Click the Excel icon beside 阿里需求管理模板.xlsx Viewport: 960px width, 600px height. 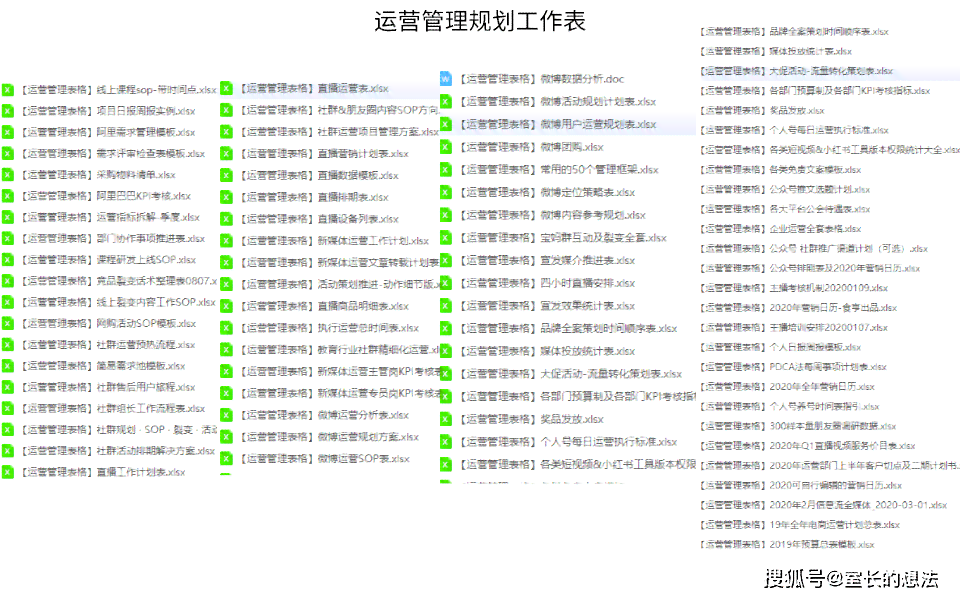click(x=7, y=132)
